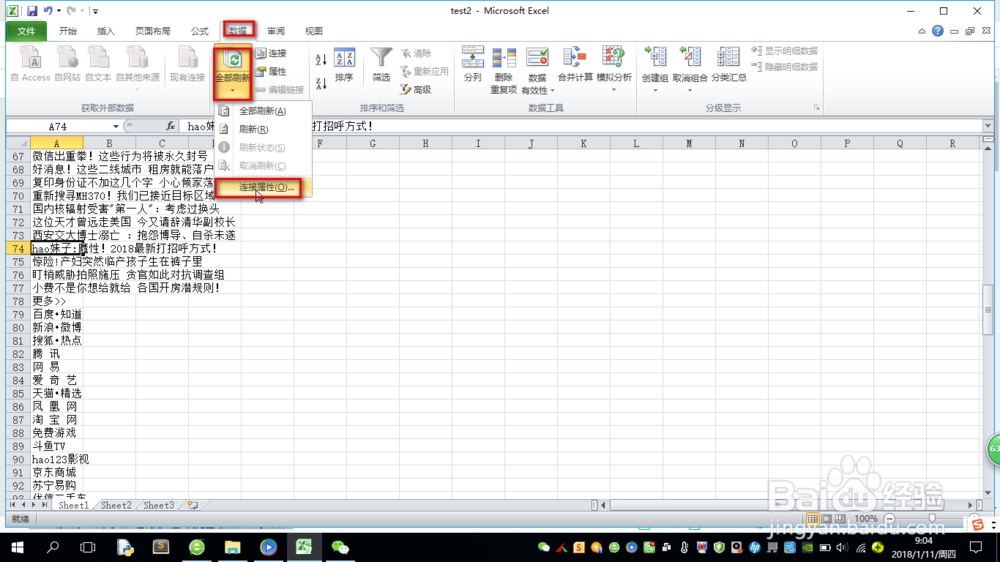The height and width of the screenshot is (562, 1000).
Task: Click the Undo icon in quick access toolbar
Action: click(x=48, y=11)
